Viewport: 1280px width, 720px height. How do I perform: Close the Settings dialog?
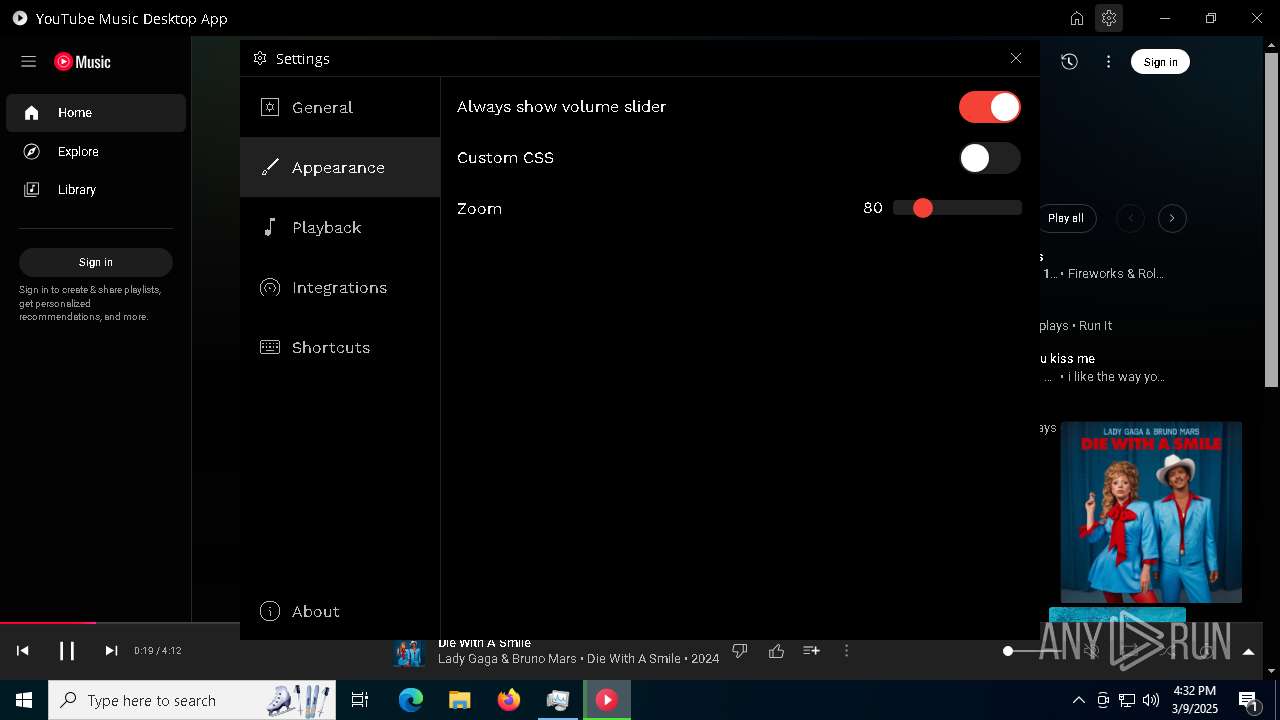(1016, 58)
